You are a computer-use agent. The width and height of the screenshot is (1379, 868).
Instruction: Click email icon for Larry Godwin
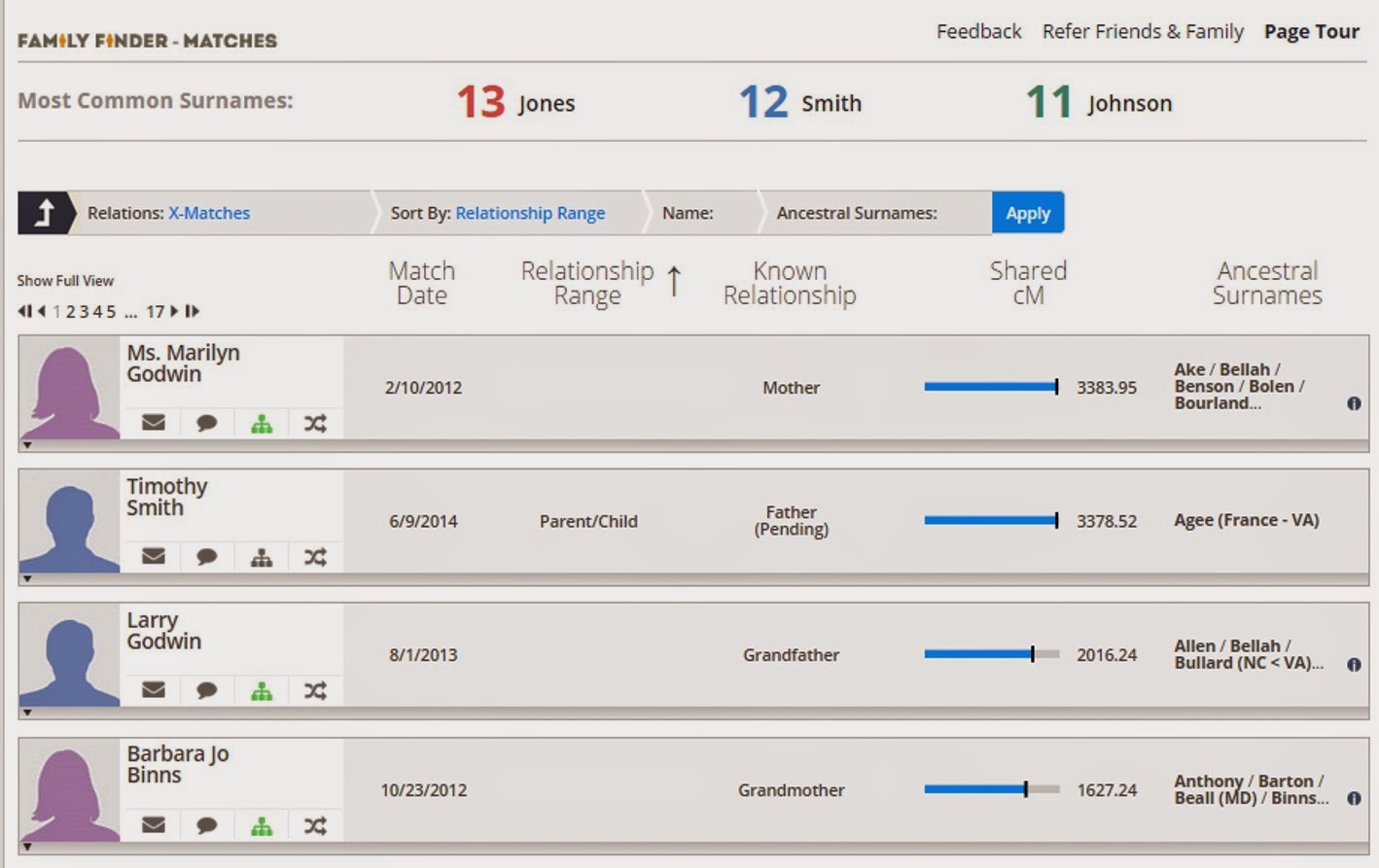(x=154, y=690)
